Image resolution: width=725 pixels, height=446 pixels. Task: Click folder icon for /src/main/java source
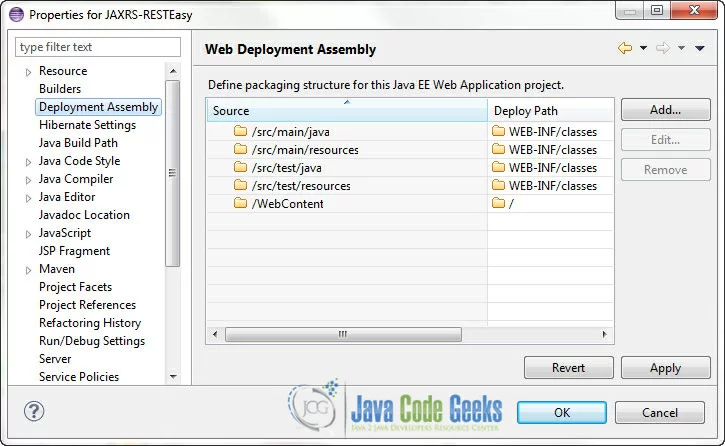coord(240,131)
